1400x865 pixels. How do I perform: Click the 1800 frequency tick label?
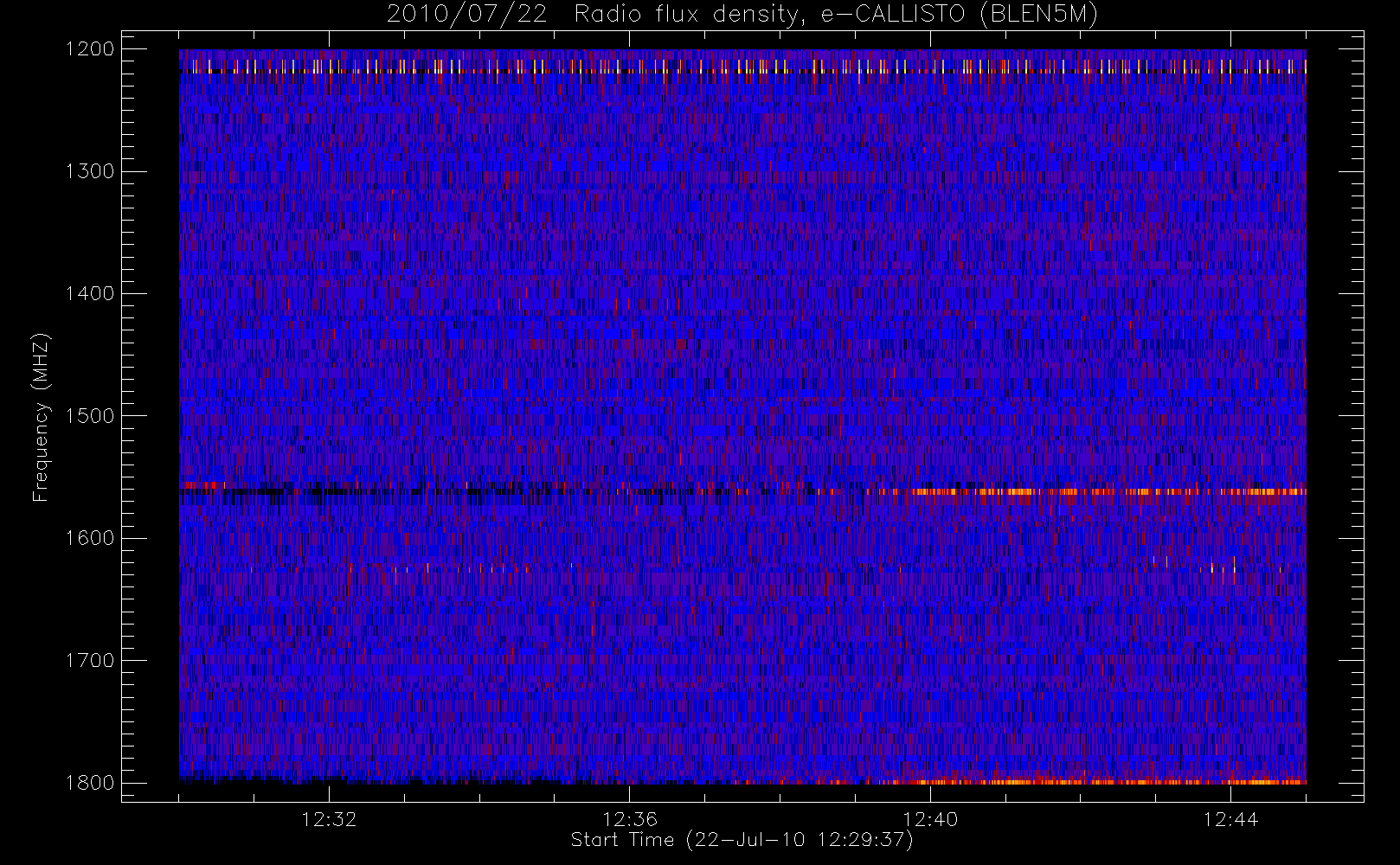[90, 783]
